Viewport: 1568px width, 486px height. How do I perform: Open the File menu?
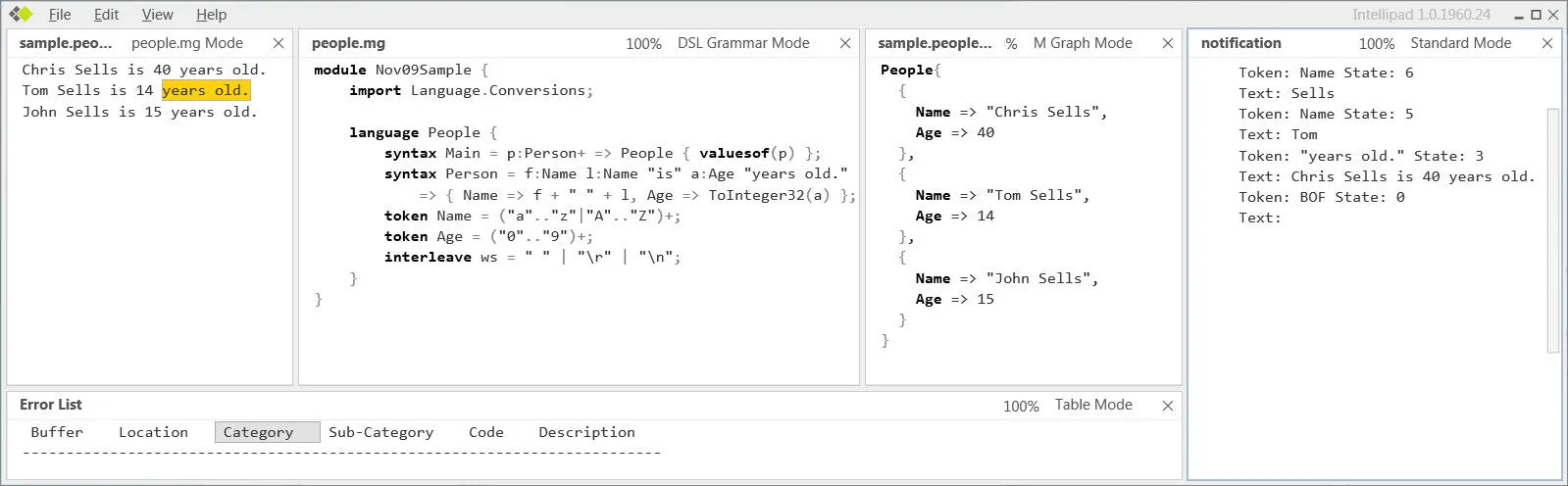[x=60, y=15]
